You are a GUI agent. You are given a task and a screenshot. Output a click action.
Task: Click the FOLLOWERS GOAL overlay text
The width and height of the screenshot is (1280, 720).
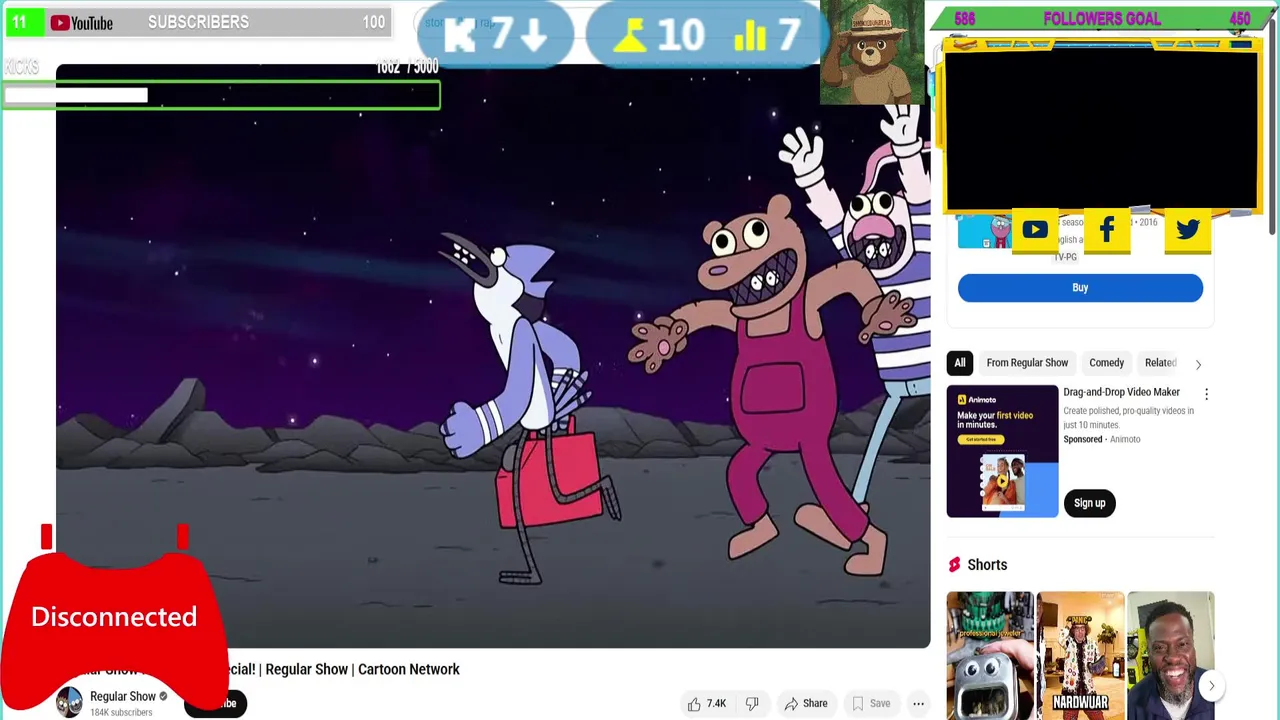[x=1102, y=19]
